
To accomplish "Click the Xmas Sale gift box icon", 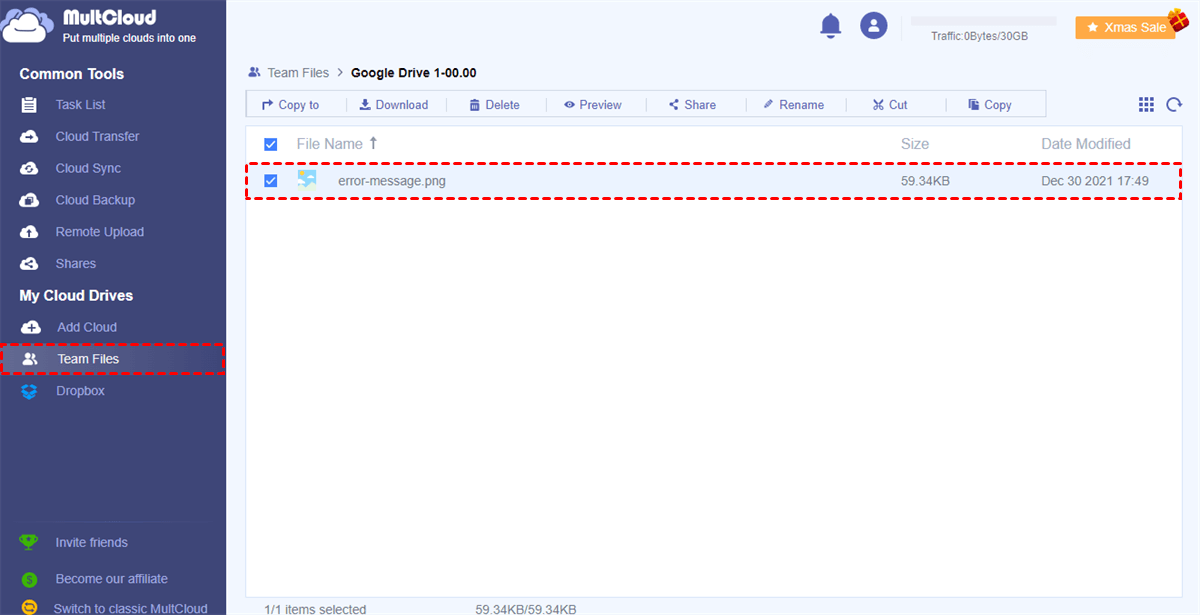I will 1178,20.
